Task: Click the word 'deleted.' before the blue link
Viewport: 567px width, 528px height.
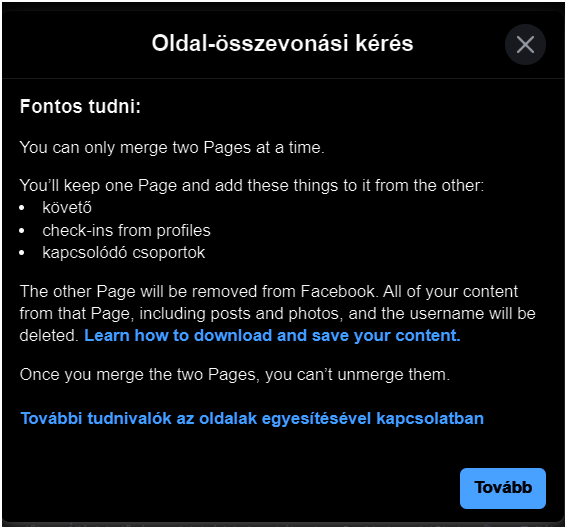Action: click(49, 336)
